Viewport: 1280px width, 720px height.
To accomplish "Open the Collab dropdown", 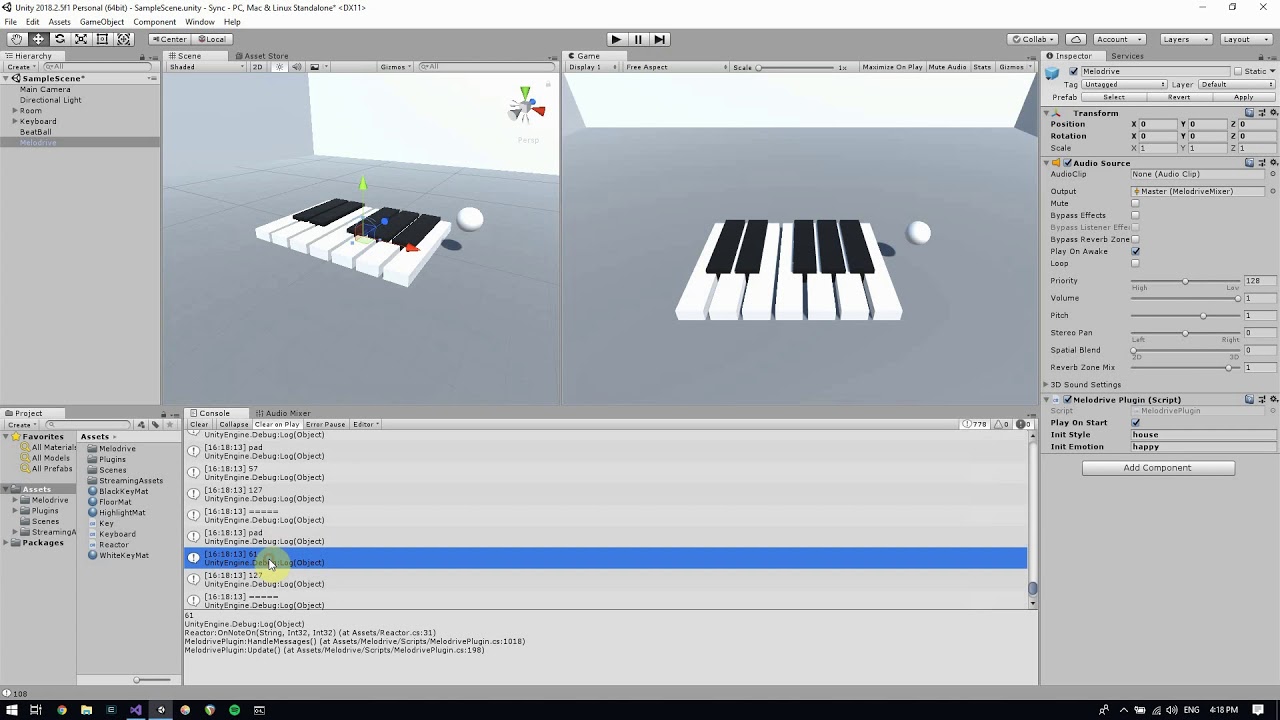I will click(1033, 39).
